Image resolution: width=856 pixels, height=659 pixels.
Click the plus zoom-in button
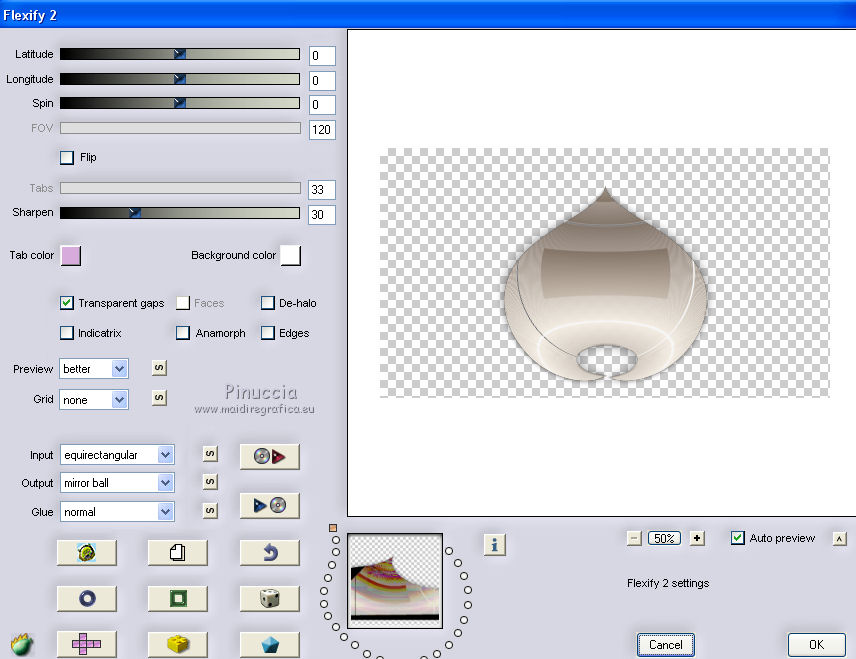697,538
